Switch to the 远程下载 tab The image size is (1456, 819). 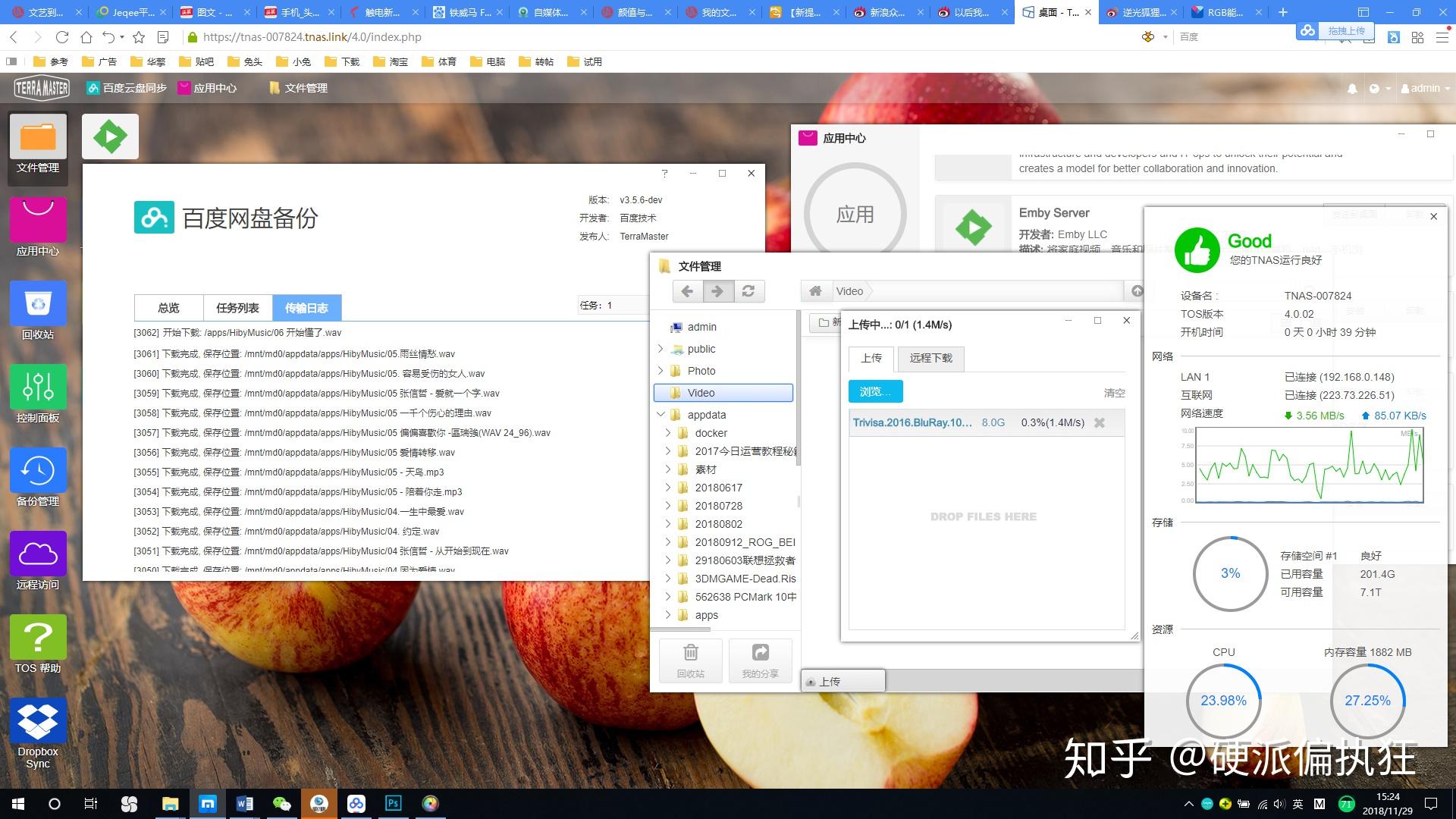(930, 358)
